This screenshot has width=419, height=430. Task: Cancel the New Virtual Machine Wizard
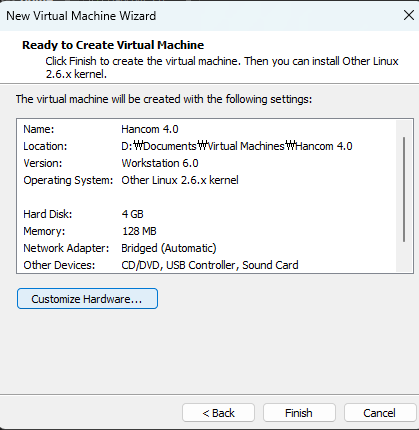tap(380, 413)
